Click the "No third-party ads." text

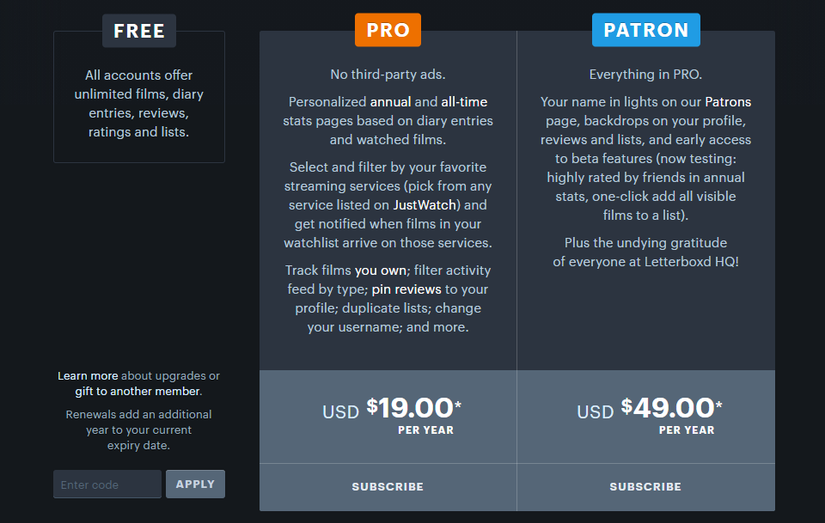click(388, 74)
